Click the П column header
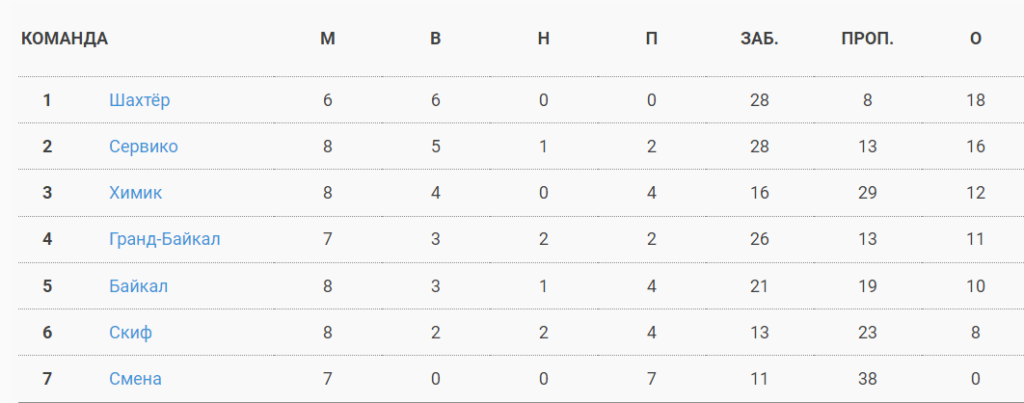1024x403 pixels. 651,39
